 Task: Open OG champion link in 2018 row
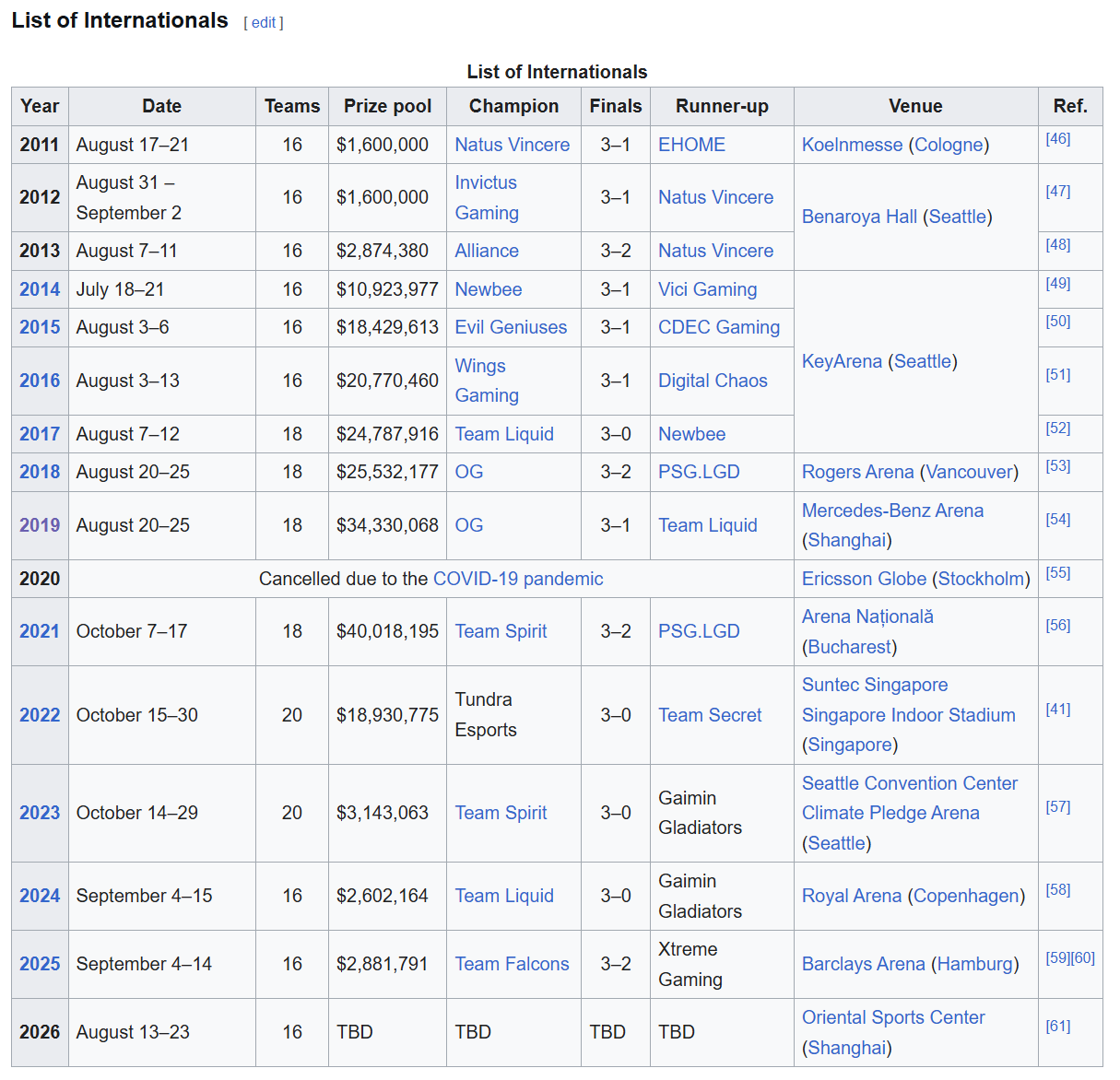[x=469, y=472]
